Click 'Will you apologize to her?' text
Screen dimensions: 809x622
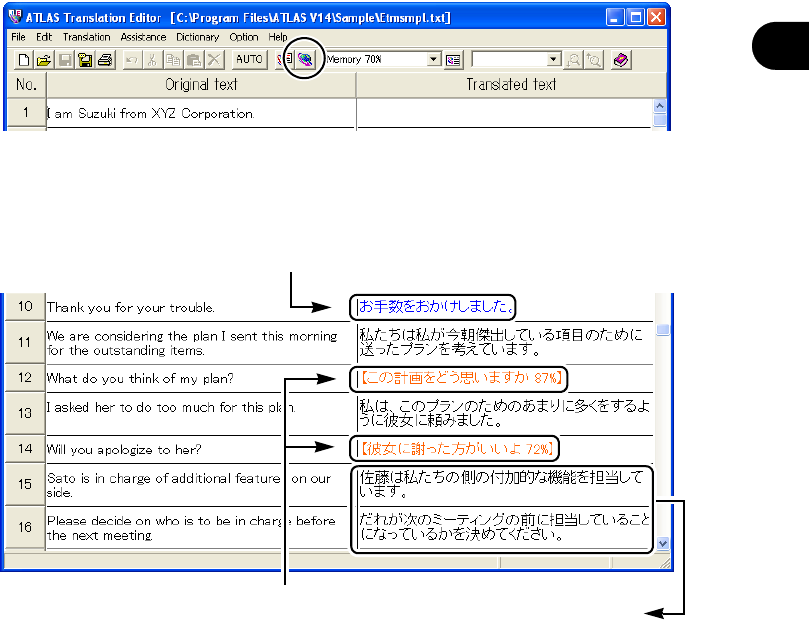pyautogui.click(x=124, y=450)
